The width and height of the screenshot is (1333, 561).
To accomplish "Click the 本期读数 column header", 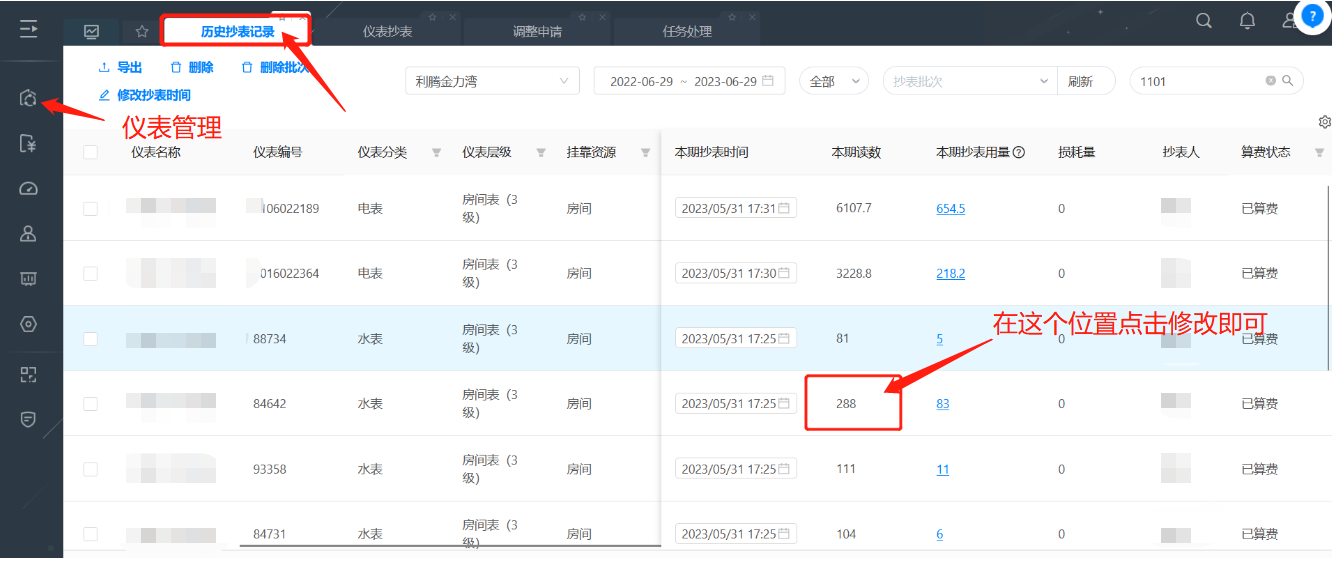I will coord(855,153).
